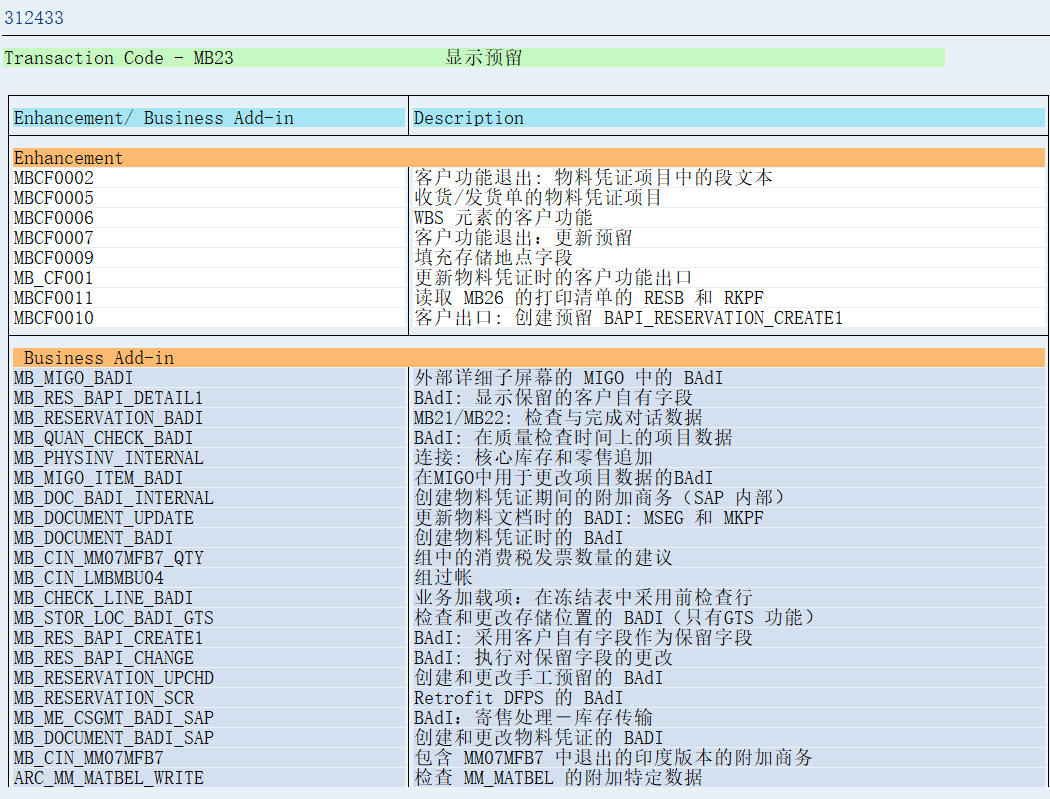Select enhancement MBCF0006
Image resolution: width=1050 pixels, height=799 pixels.
coord(54,218)
